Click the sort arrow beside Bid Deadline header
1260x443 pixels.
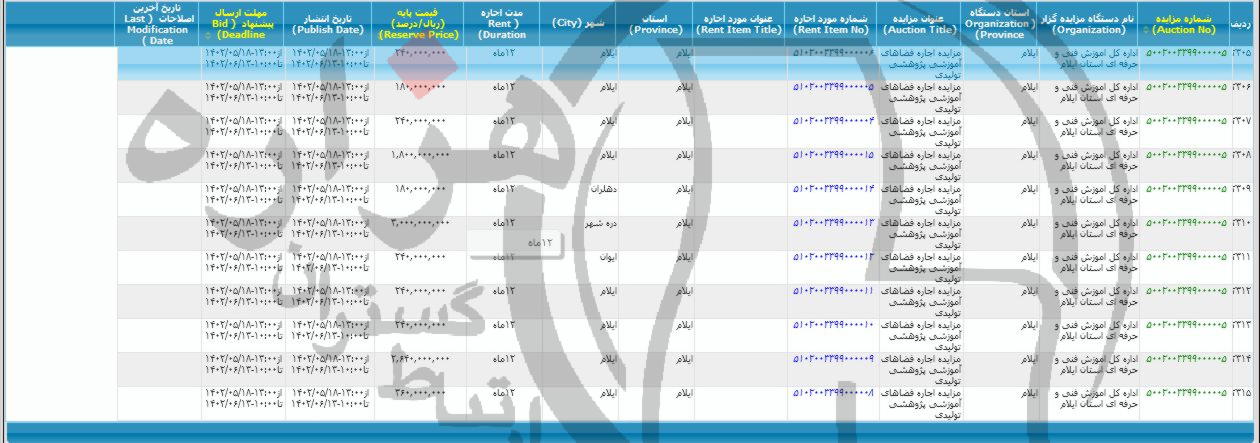[208, 37]
